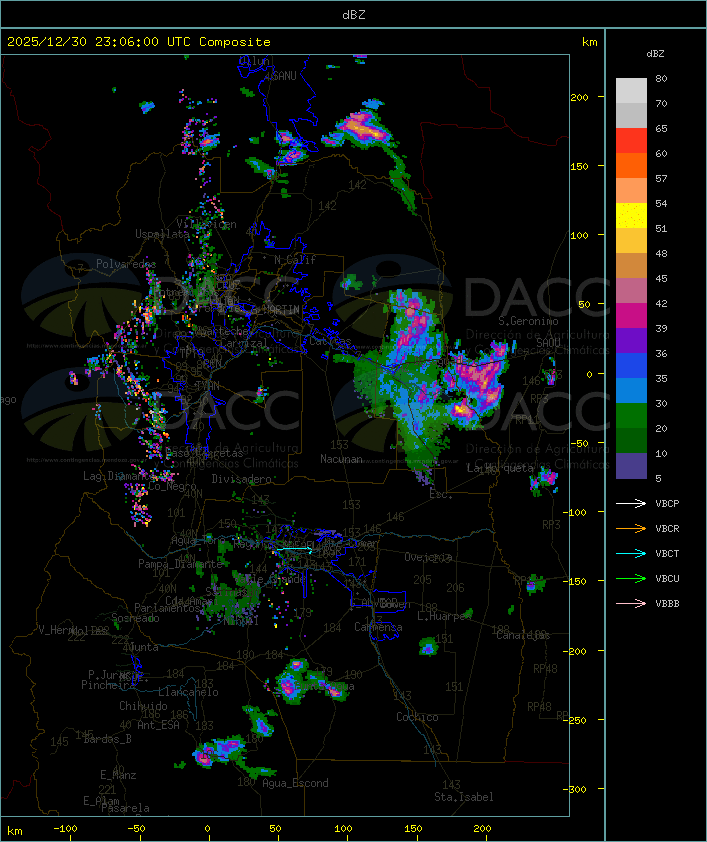Click the tan 45-48 dBZ legend swatch
The image size is (707, 842).
631,266
